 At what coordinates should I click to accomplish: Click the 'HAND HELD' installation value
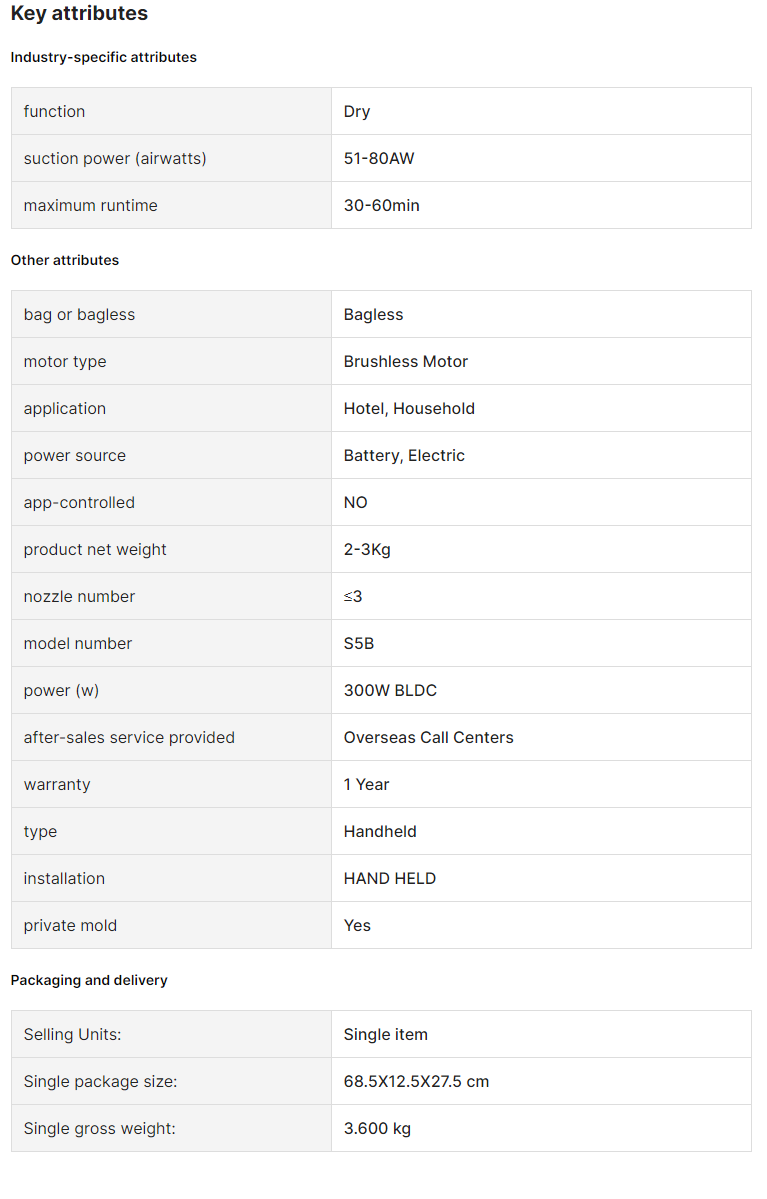click(389, 879)
